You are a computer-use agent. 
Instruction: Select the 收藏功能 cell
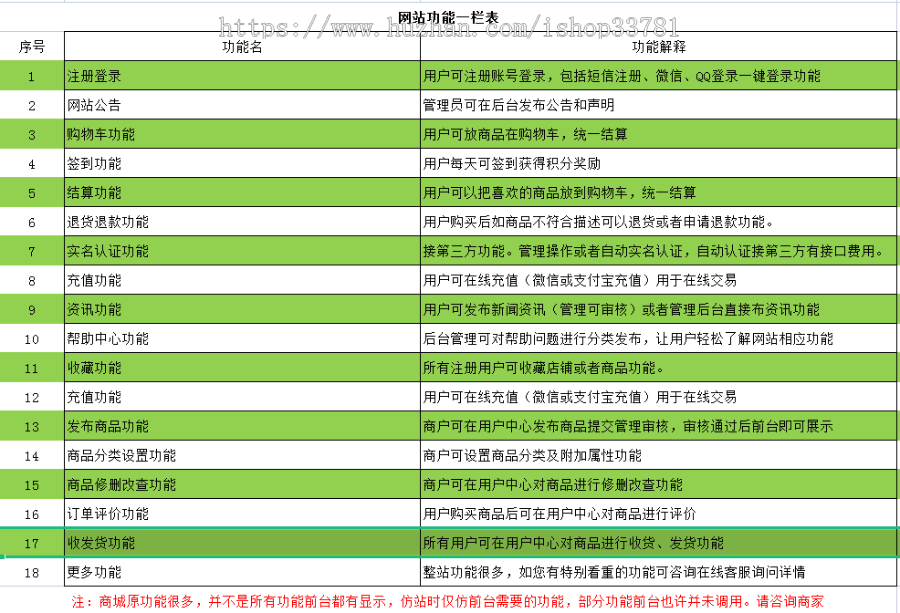[242, 368]
